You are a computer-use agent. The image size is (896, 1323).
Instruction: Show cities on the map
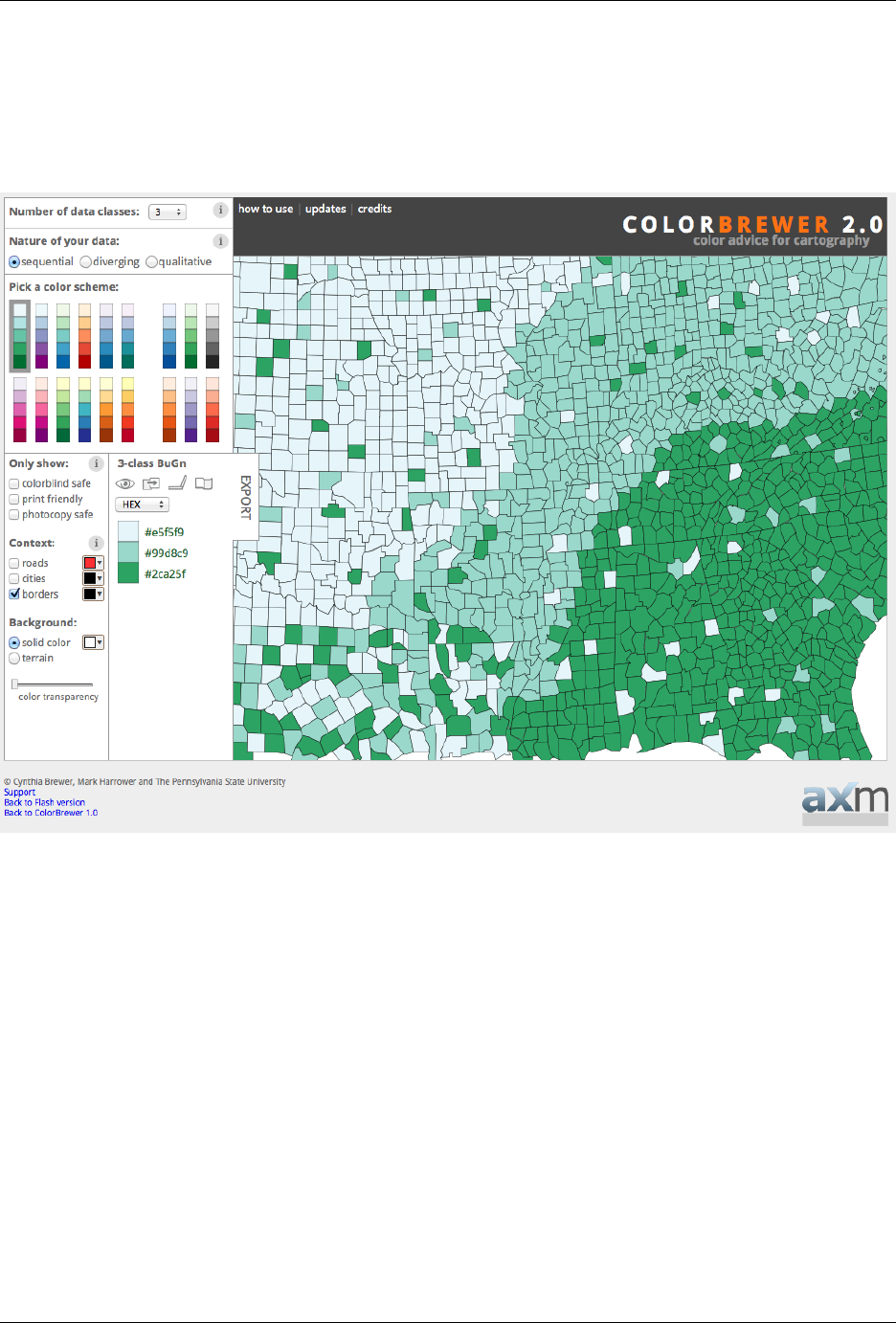(x=14, y=579)
